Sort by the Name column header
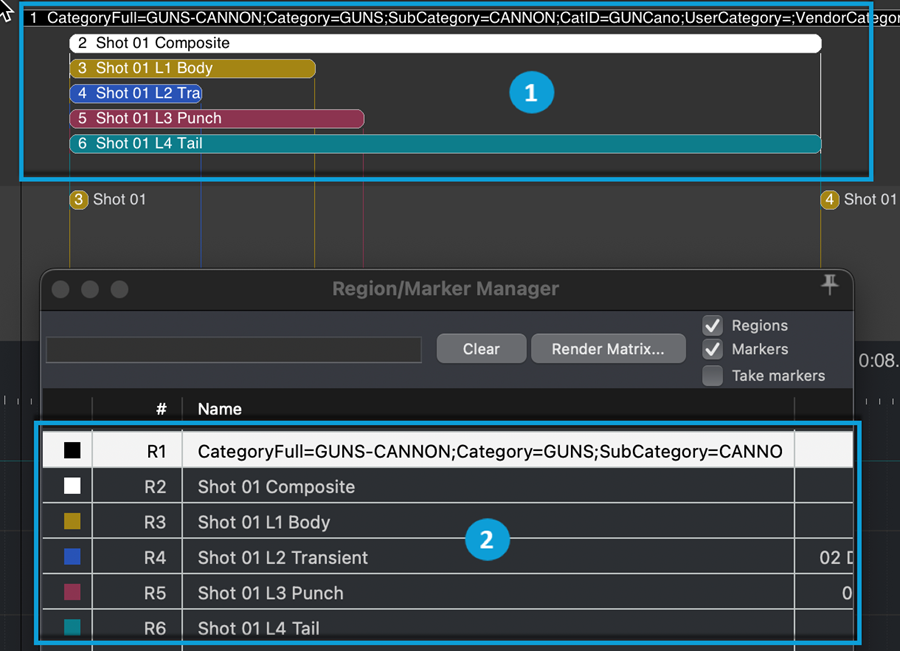900x651 pixels. pyautogui.click(x=220, y=409)
